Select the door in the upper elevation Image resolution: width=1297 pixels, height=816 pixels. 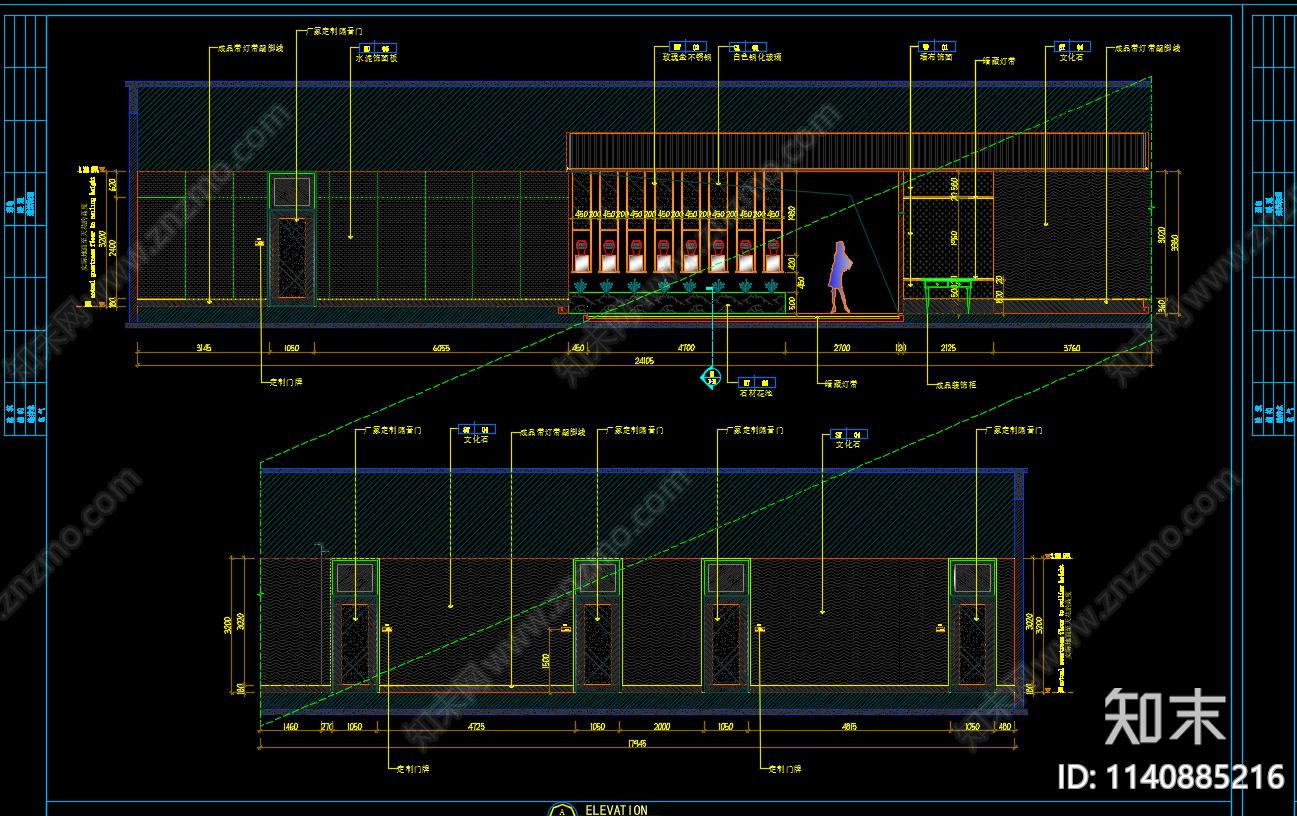[292, 238]
